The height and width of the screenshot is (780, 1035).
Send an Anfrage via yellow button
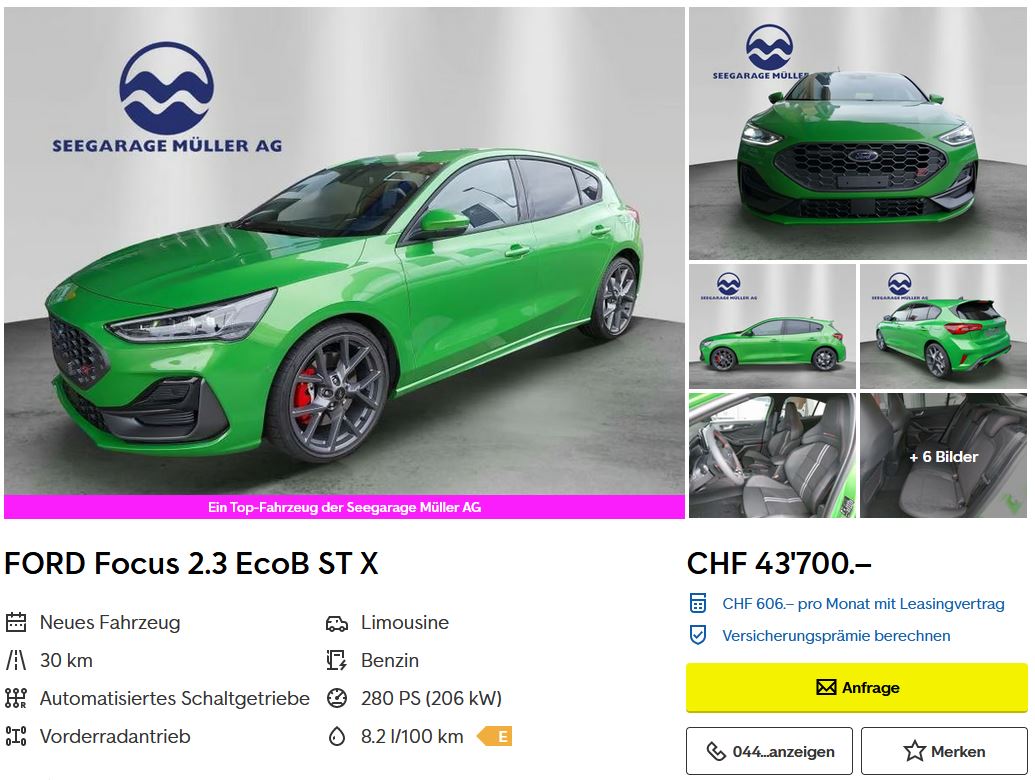(x=857, y=688)
